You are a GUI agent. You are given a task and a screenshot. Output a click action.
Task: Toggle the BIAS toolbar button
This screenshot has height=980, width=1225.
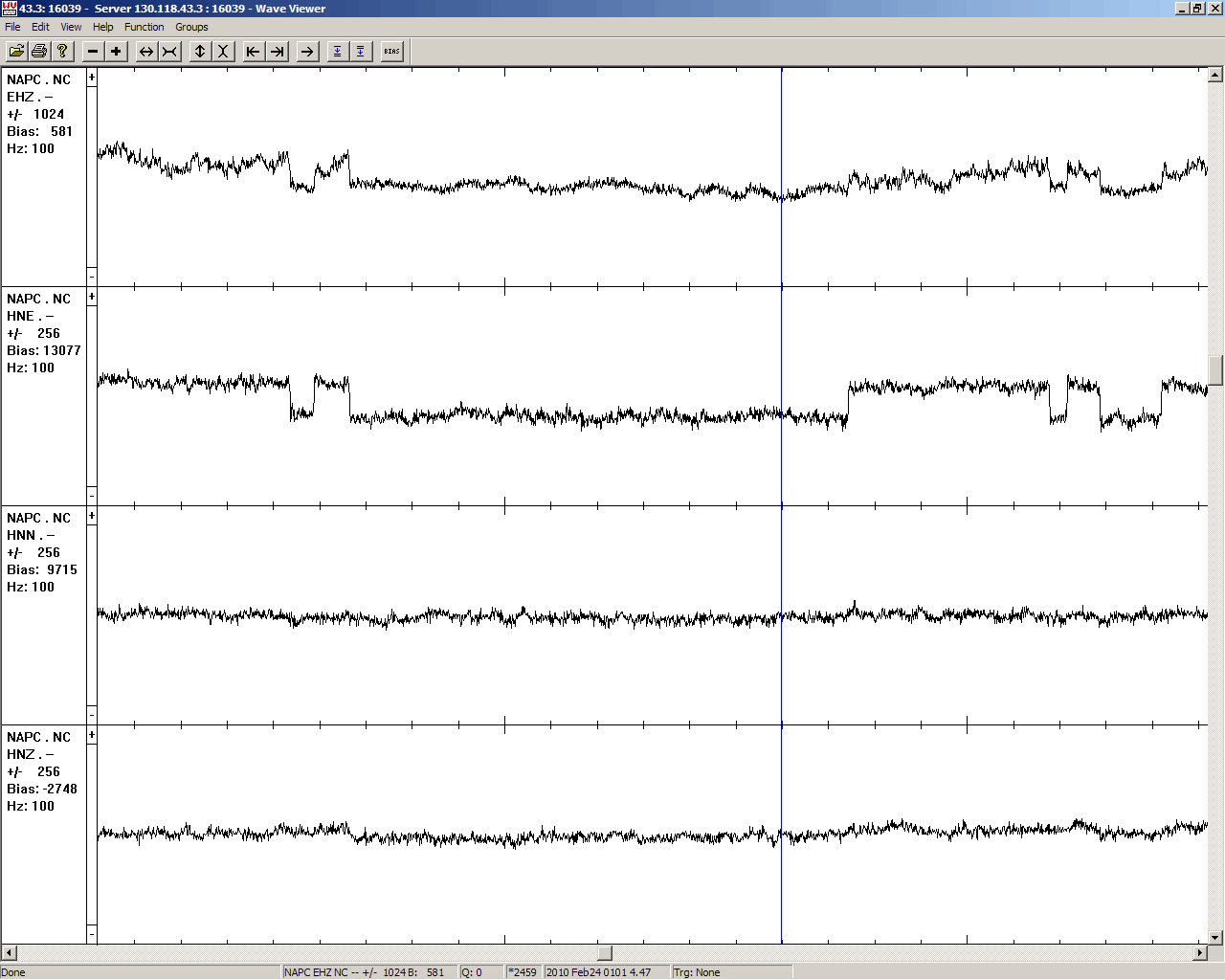(x=391, y=51)
